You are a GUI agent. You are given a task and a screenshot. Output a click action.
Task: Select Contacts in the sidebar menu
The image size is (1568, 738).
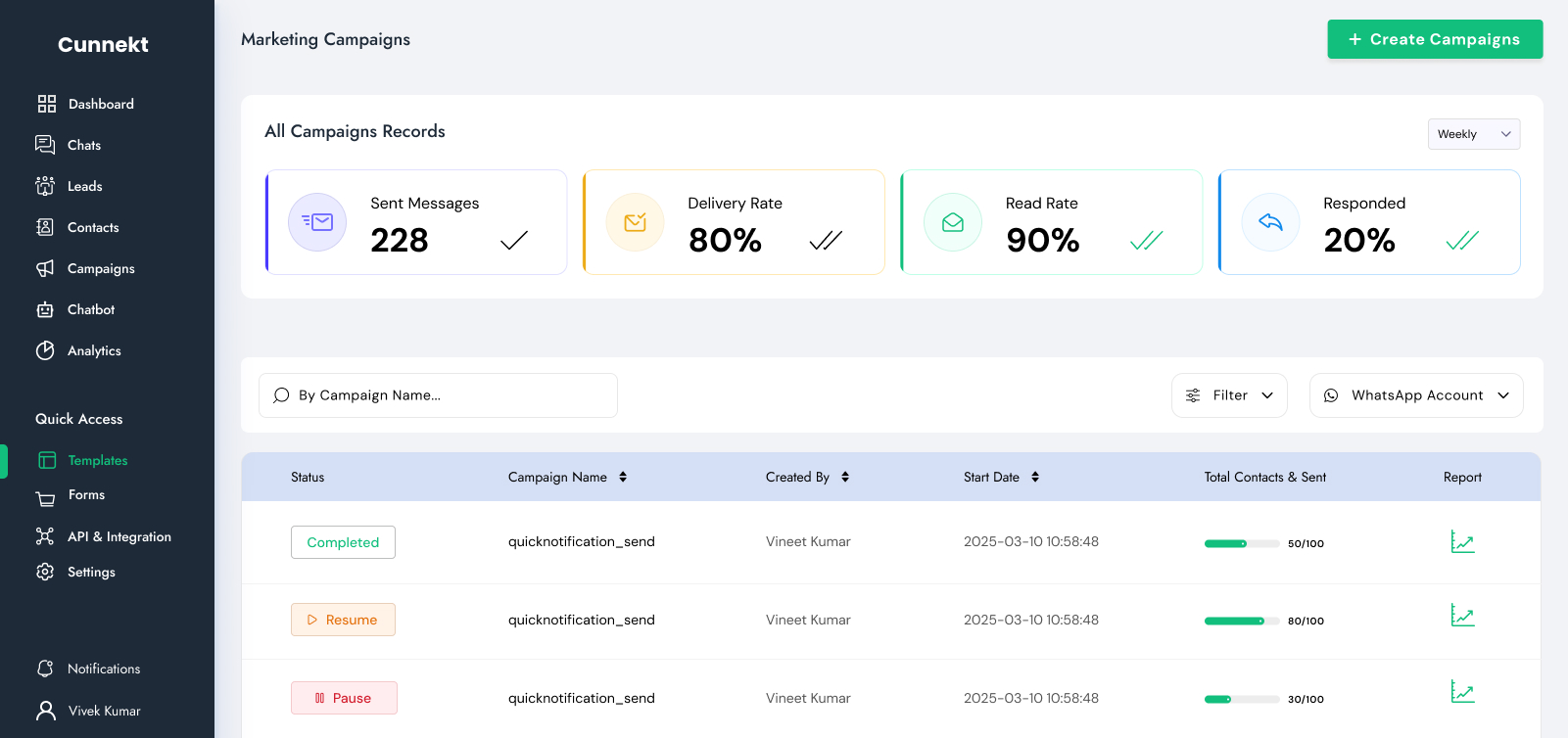[x=93, y=227]
